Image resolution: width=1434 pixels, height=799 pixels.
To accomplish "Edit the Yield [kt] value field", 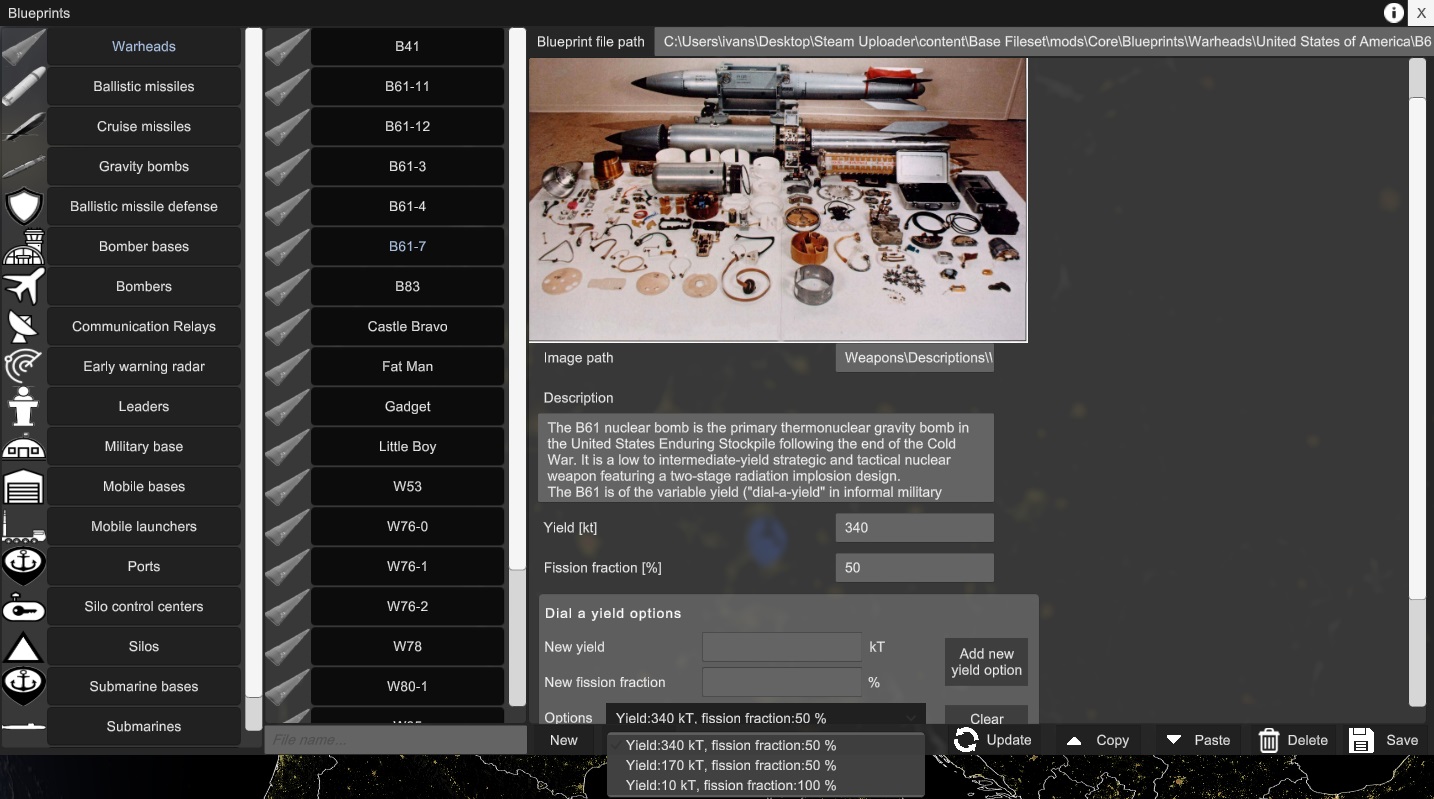I will (x=913, y=527).
